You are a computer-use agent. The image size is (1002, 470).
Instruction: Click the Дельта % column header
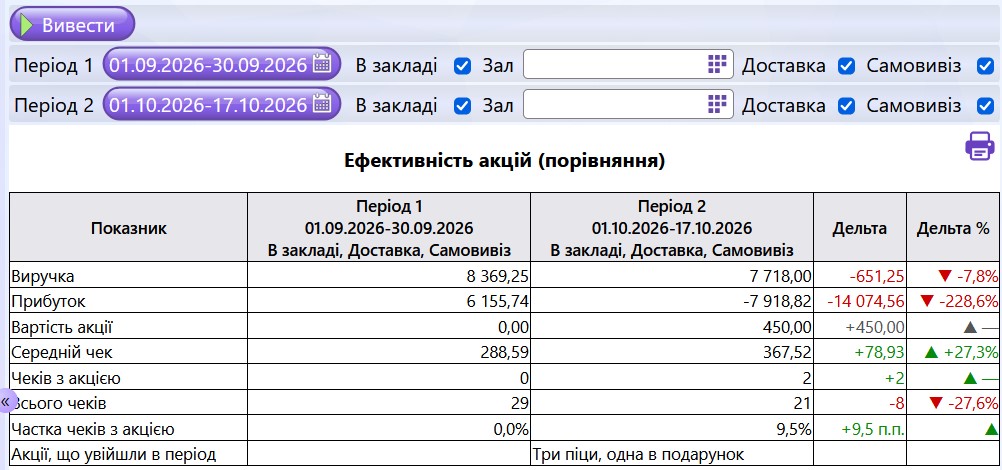click(953, 228)
